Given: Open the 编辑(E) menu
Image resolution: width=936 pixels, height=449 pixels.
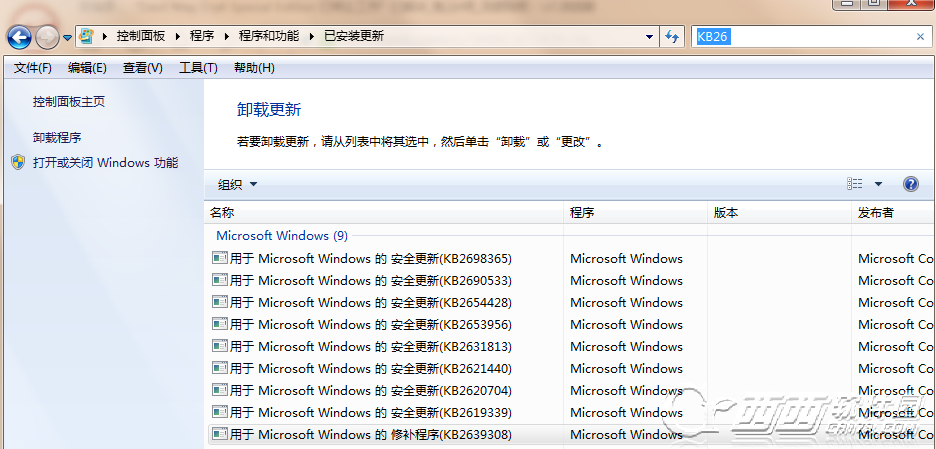Looking at the screenshot, I should 87,68.
